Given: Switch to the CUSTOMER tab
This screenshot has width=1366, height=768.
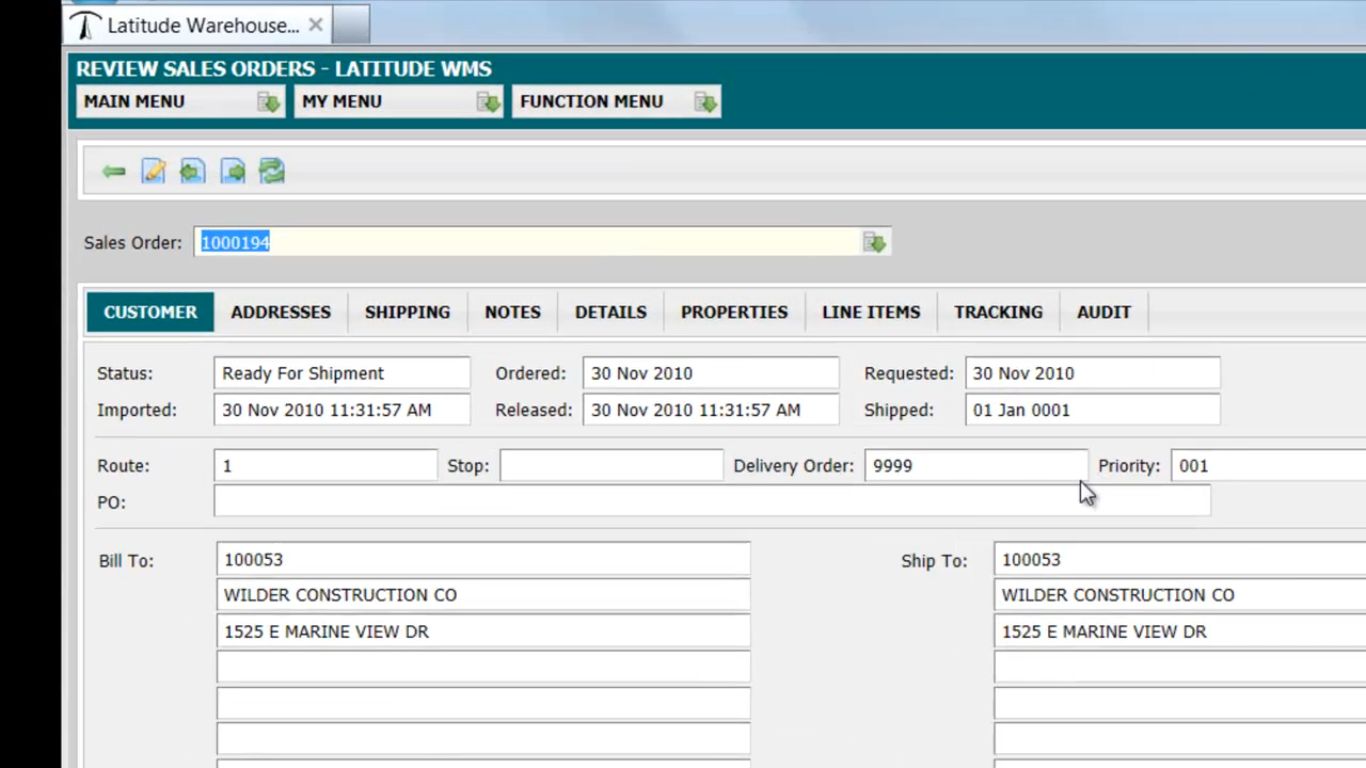Looking at the screenshot, I should tap(150, 312).
